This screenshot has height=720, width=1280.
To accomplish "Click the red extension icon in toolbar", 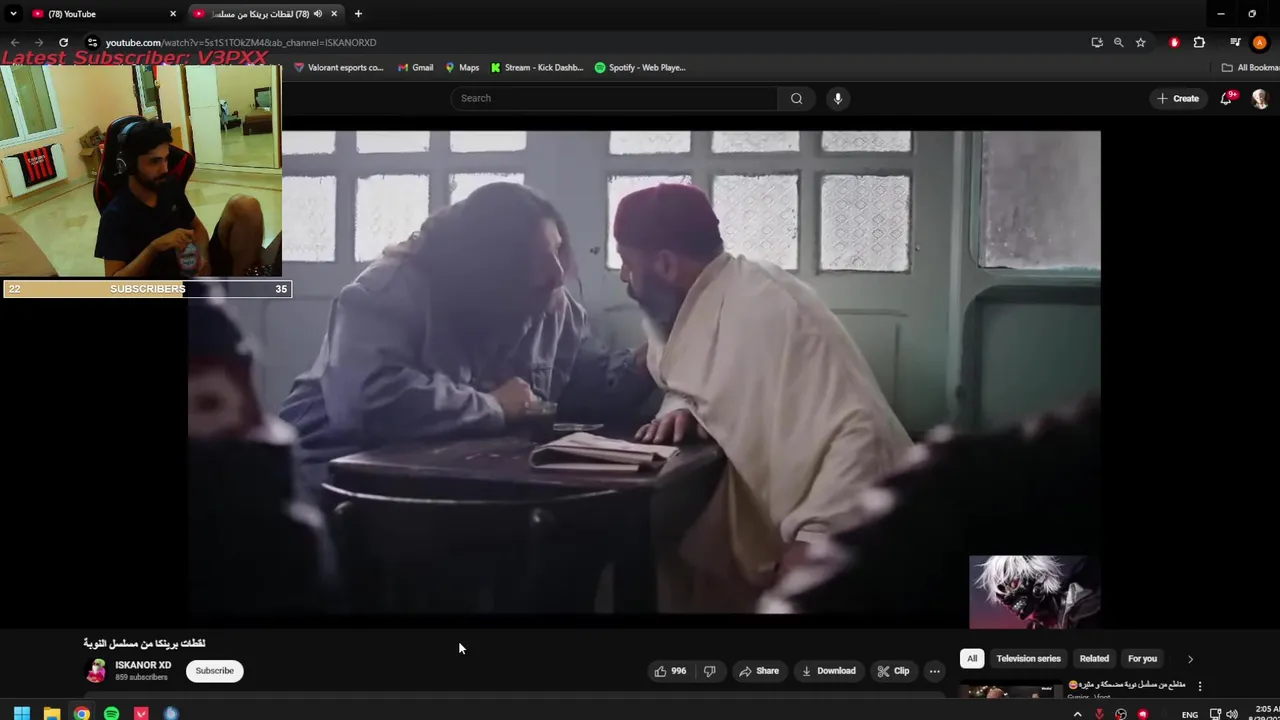I will click(x=1174, y=42).
